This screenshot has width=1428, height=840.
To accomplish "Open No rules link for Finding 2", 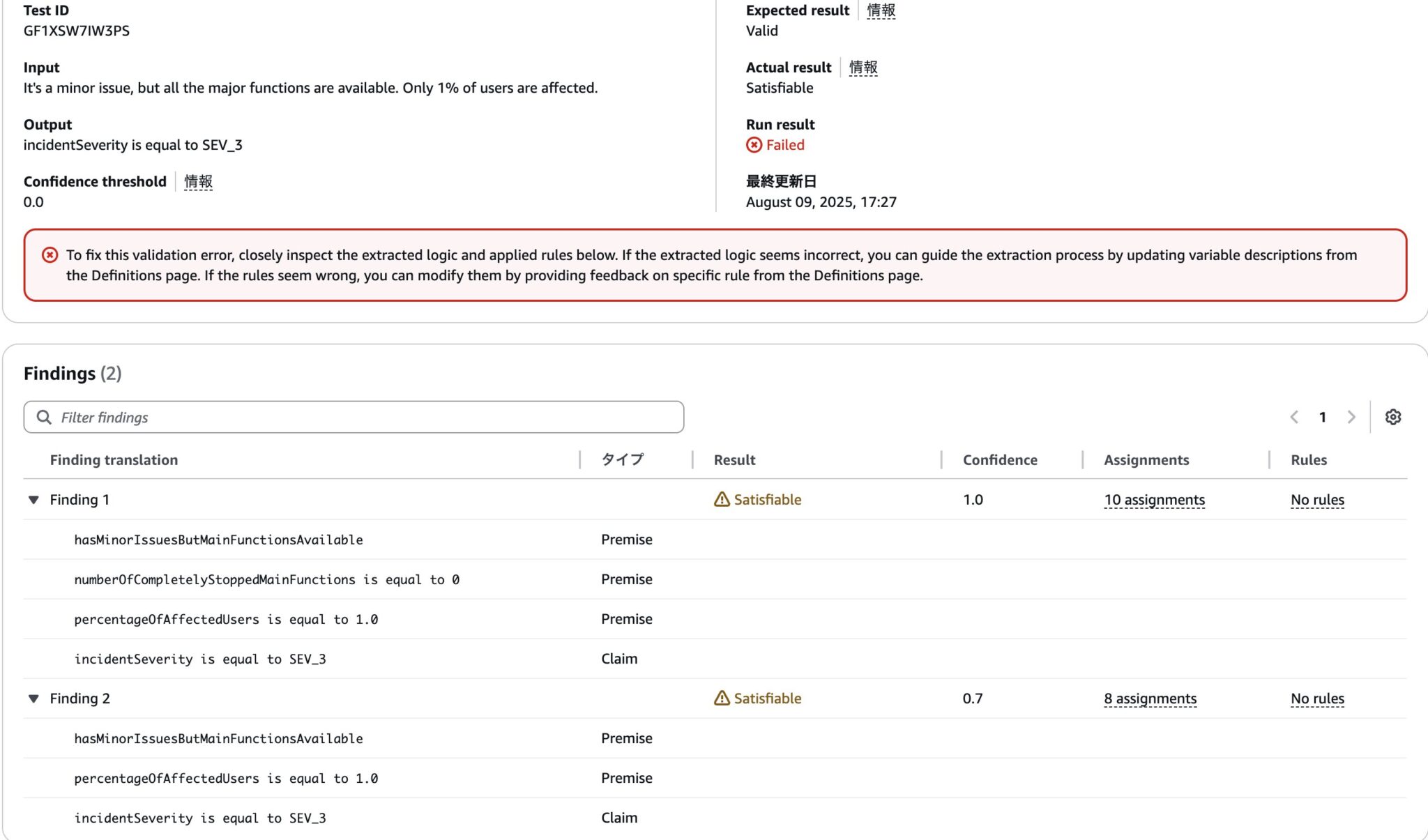I will pyautogui.click(x=1316, y=698).
